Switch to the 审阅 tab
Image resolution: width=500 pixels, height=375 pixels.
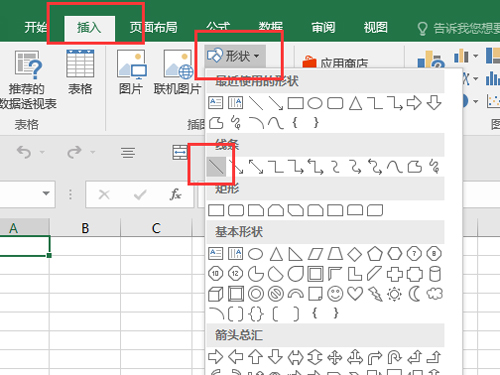(x=323, y=28)
